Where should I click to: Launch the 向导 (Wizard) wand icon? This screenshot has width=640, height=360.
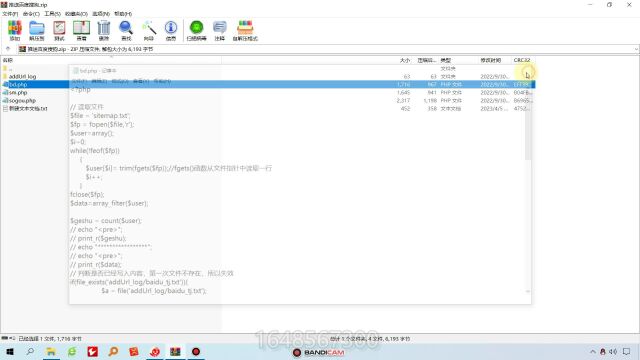149,31
